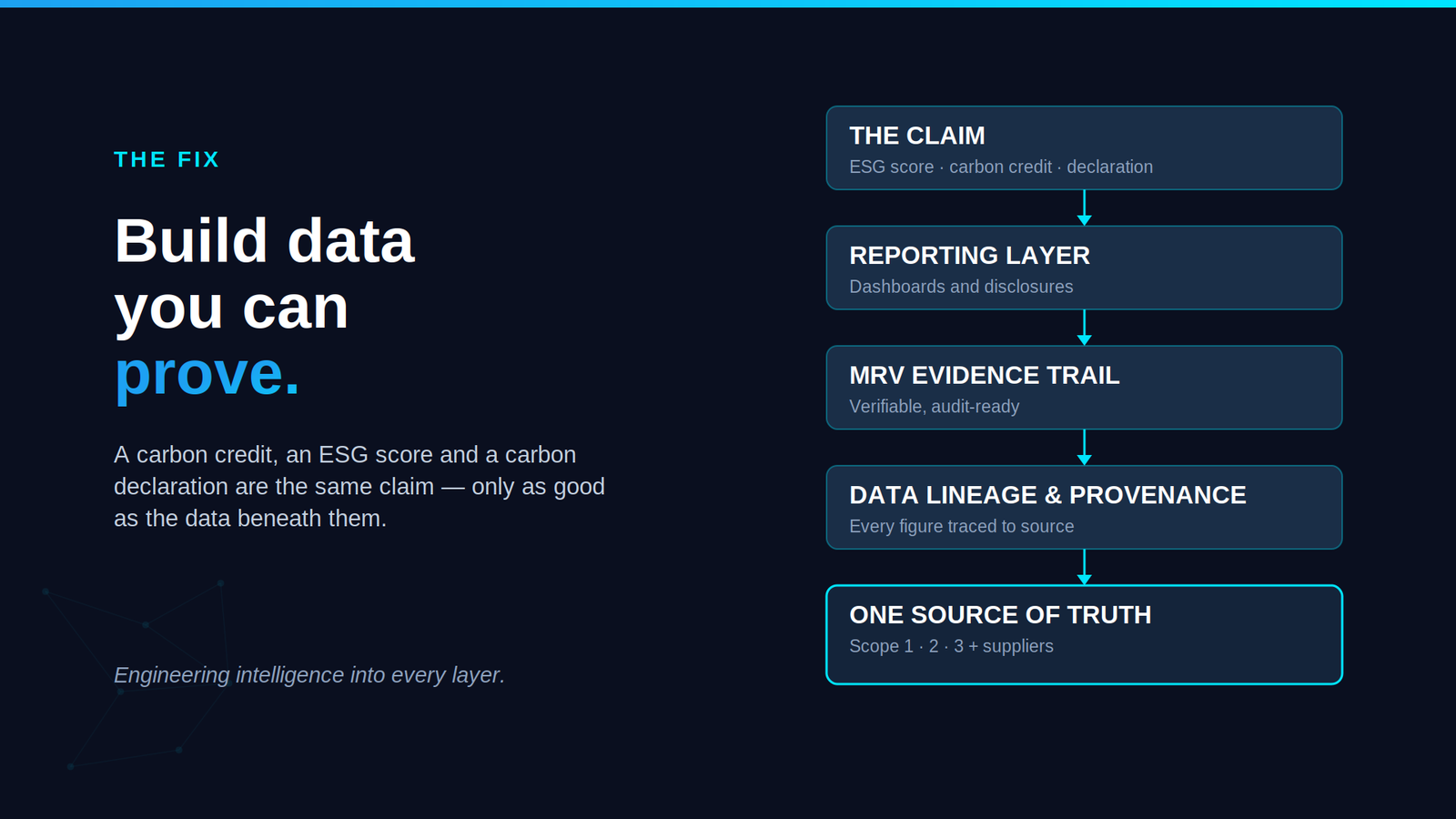Click the arrow pointing into One Source of Truth

[1084, 568]
